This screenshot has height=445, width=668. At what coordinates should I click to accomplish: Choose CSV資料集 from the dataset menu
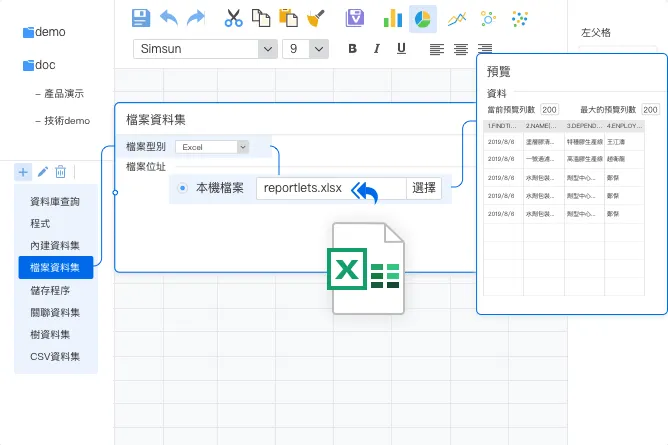coord(56,357)
